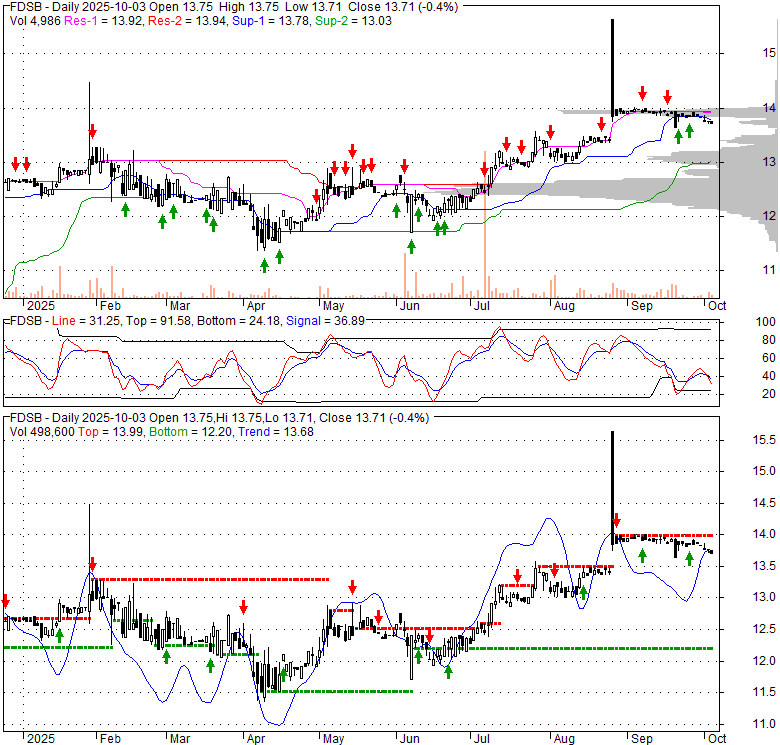Click the red down arrow at far left of bottom chart
The height and width of the screenshot is (745, 780).
click(x=5, y=601)
